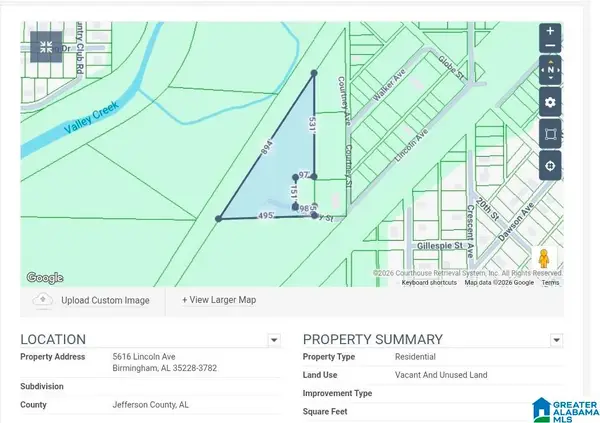The image size is (600, 423).
Task: Collapse the Location section dropdown arrow
Action: click(274, 340)
